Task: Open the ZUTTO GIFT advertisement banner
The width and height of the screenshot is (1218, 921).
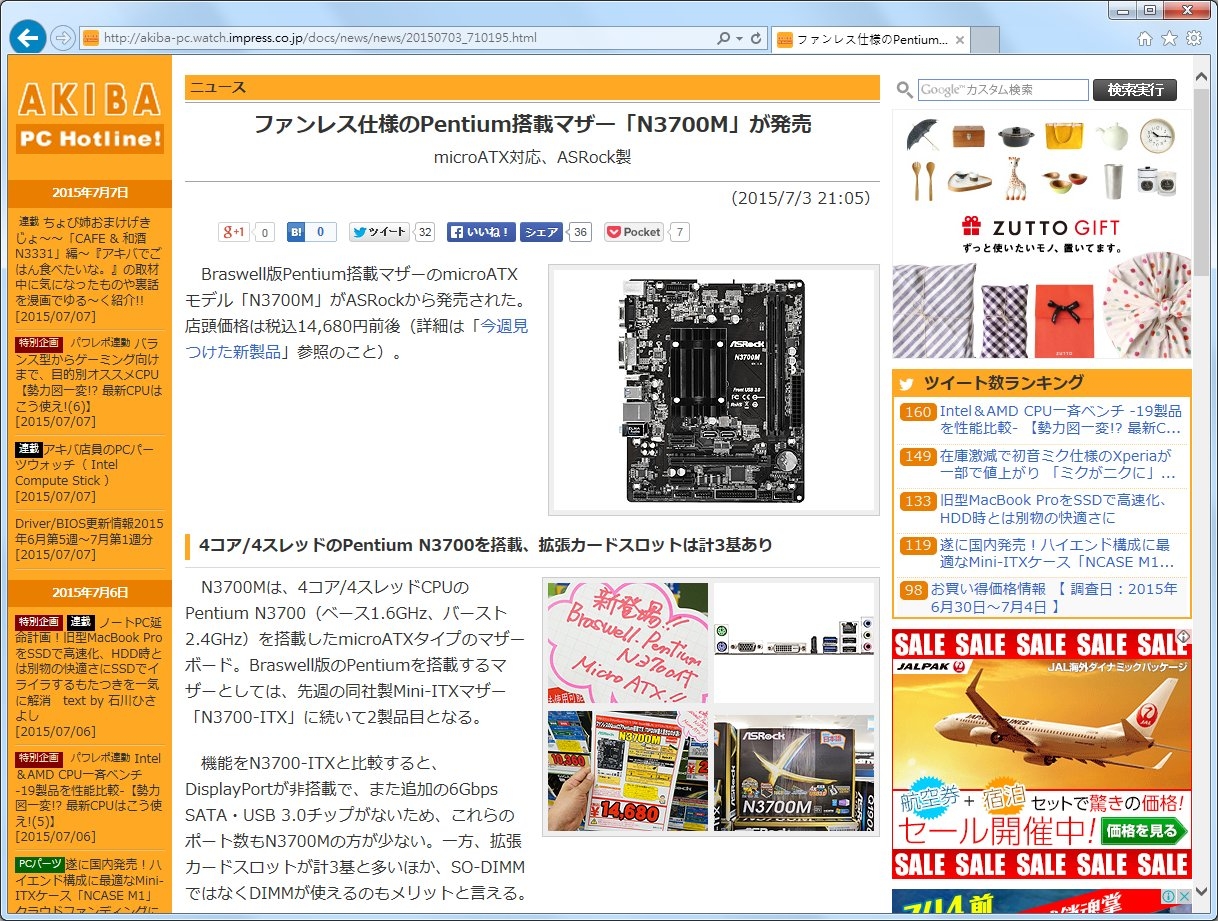Action: point(1042,234)
